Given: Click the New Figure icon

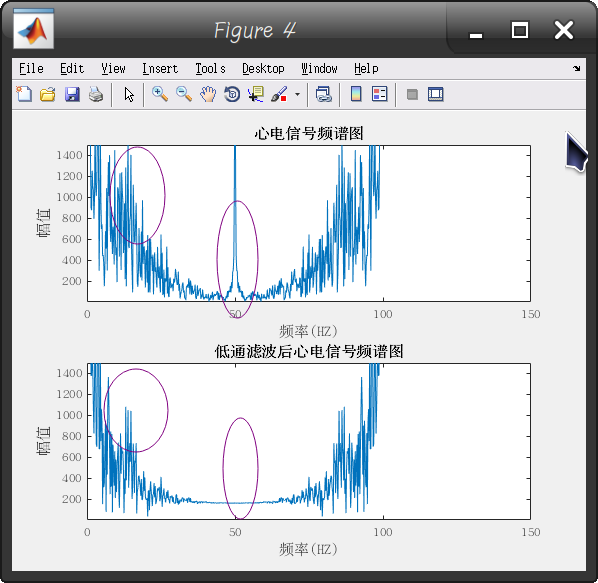Looking at the screenshot, I should [24, 94].
